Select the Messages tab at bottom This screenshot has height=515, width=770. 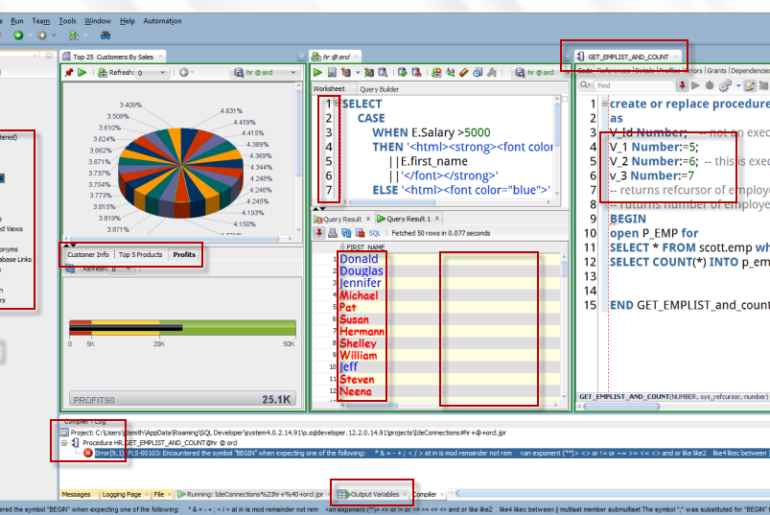[76, 494]
